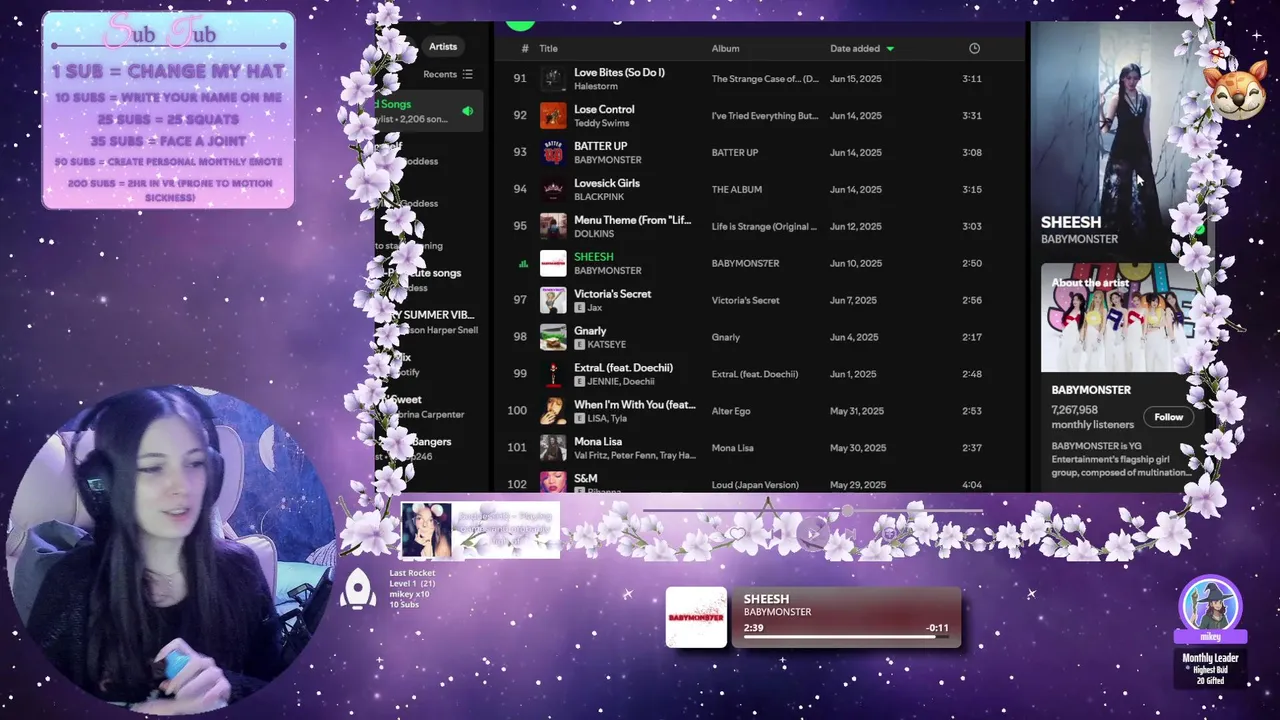Open the Loud (Japan Version) album link
1280x720 pixels.
[755, 485]
